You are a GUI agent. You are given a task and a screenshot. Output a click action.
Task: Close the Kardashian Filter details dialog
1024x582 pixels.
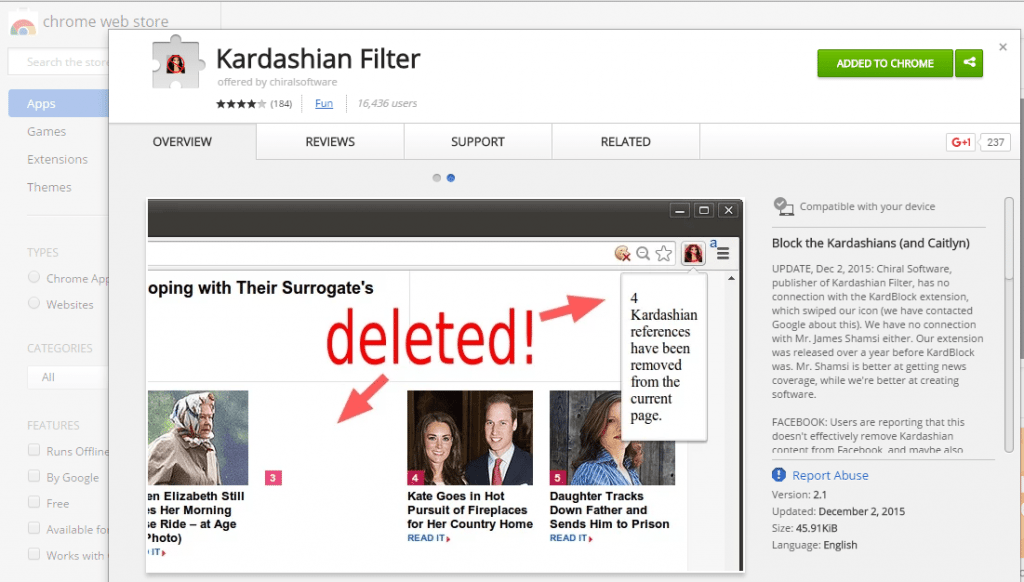(x=1002, y=47)
